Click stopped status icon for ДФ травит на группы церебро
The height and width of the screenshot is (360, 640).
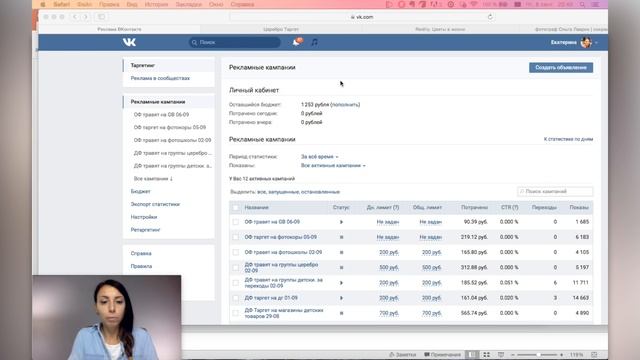click(x=341, y=267)
